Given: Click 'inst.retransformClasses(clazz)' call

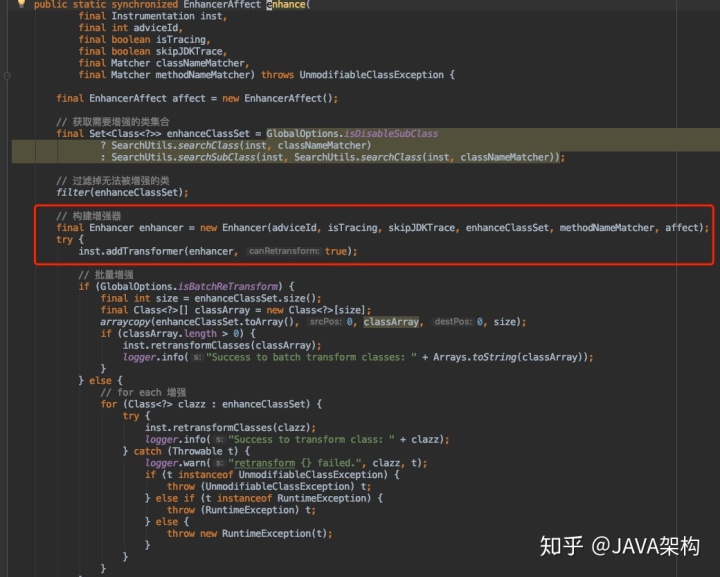Looking at the screenshot, I should pyautogui.click(x=228, y=428).
